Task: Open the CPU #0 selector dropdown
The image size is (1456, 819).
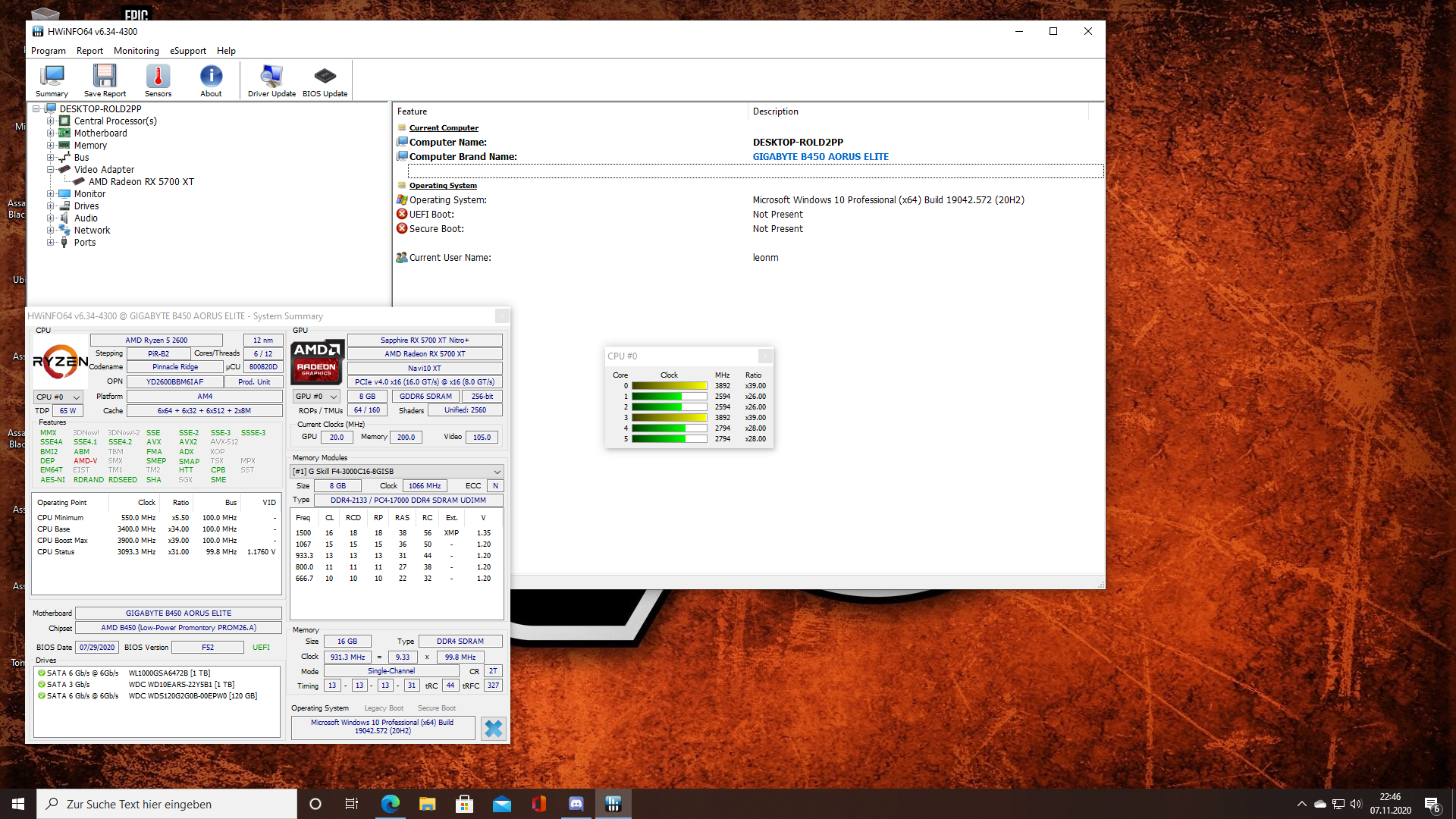Action: coord(58,397)
